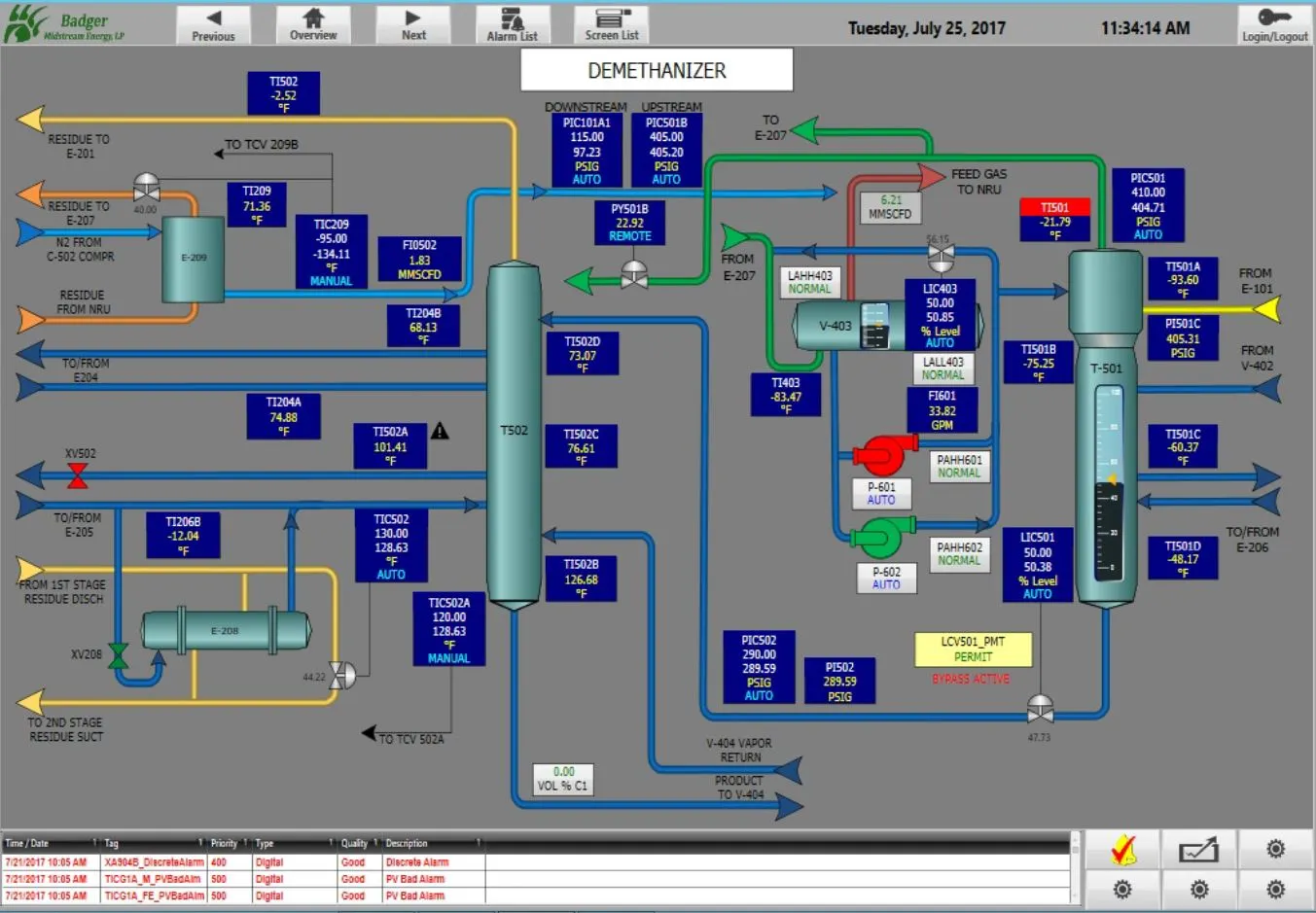The width and height of the screenshot is (1316, 913).
Task: Open the Screen List page
Action: (612, 24)
